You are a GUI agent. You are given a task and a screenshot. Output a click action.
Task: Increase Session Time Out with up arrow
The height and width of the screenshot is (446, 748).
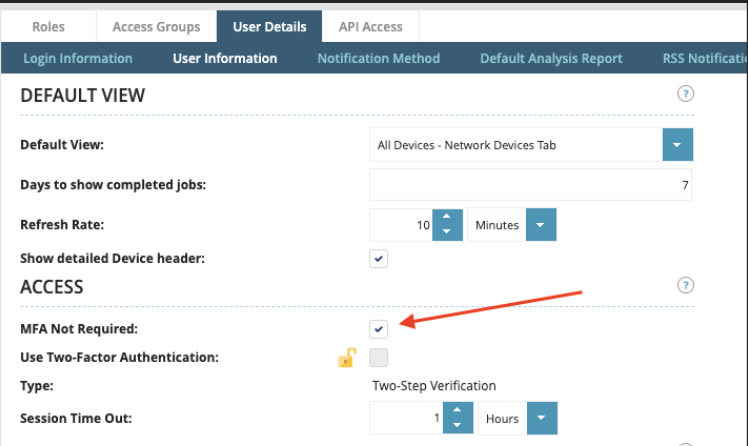pyautogui.click(x=456, y=412)
